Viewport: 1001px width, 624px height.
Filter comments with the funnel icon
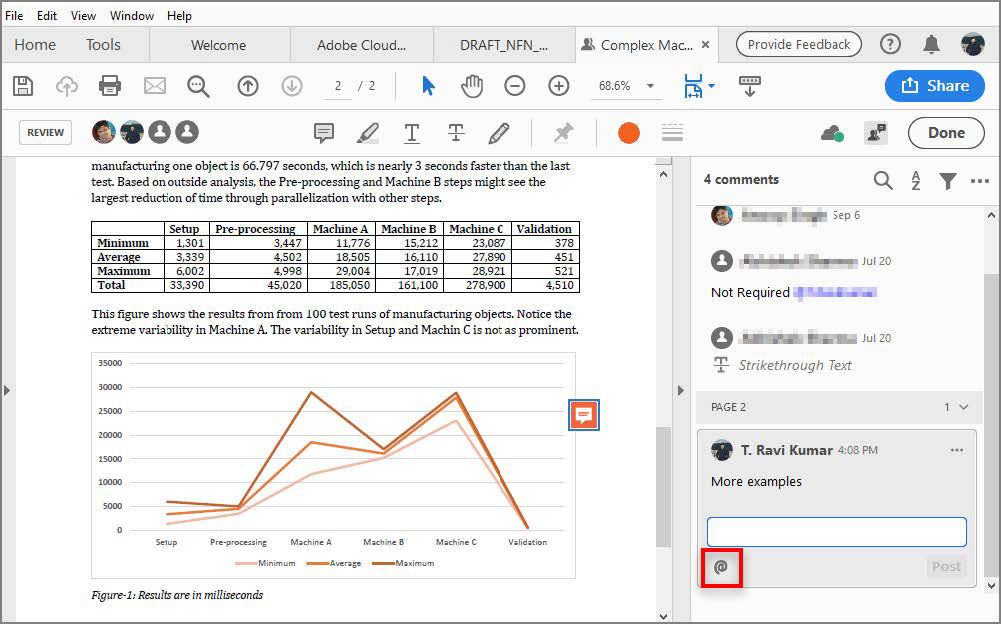[948, 181]
